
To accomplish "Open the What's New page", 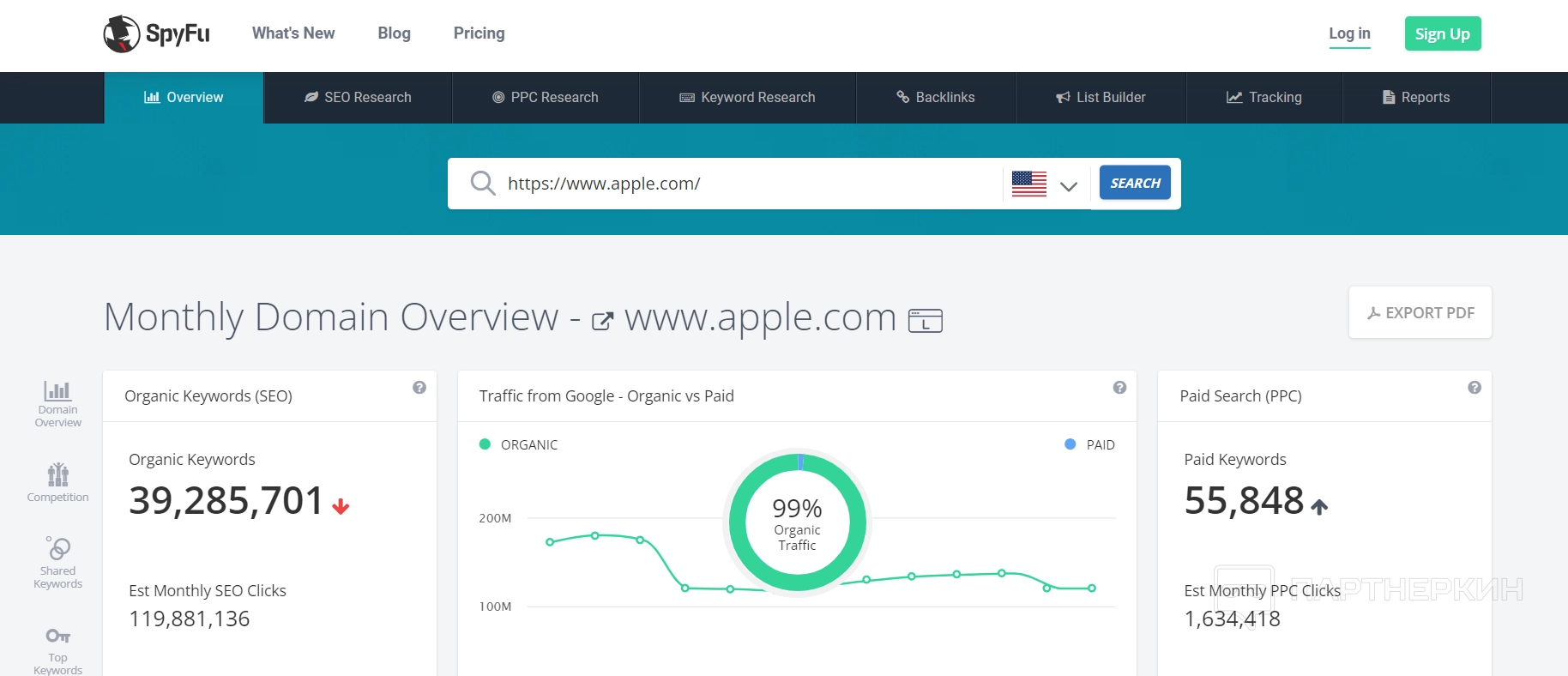I will [293, 33].
